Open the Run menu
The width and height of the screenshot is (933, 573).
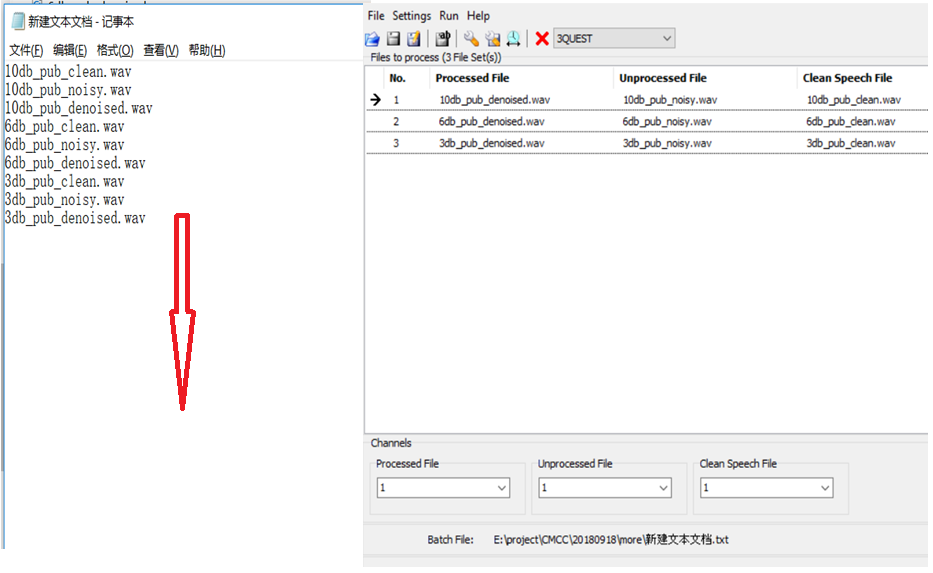click(449, 16)
